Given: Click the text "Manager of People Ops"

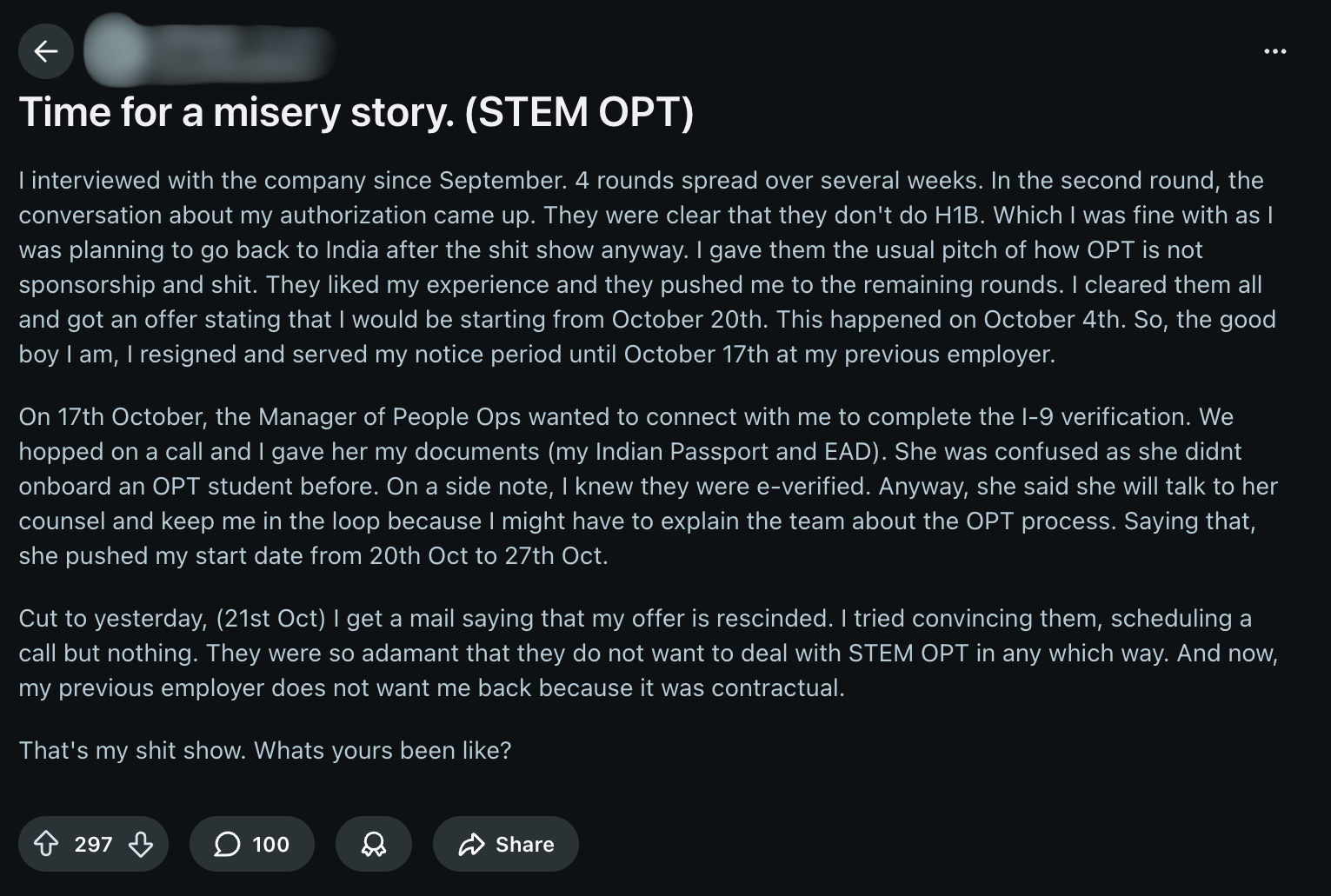Looking at the screenshot, I should [389, 416].
